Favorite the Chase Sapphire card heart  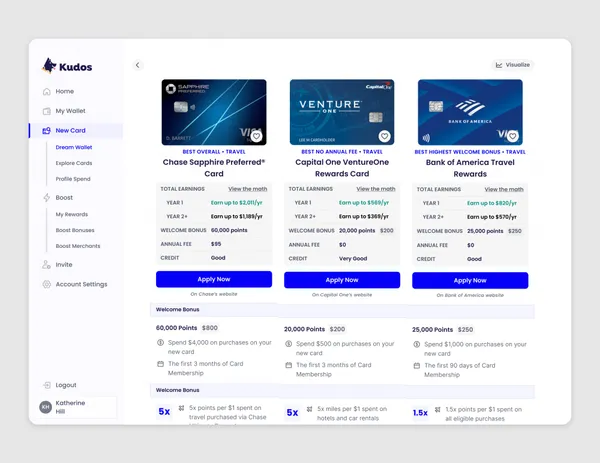(x=256, y=136)
